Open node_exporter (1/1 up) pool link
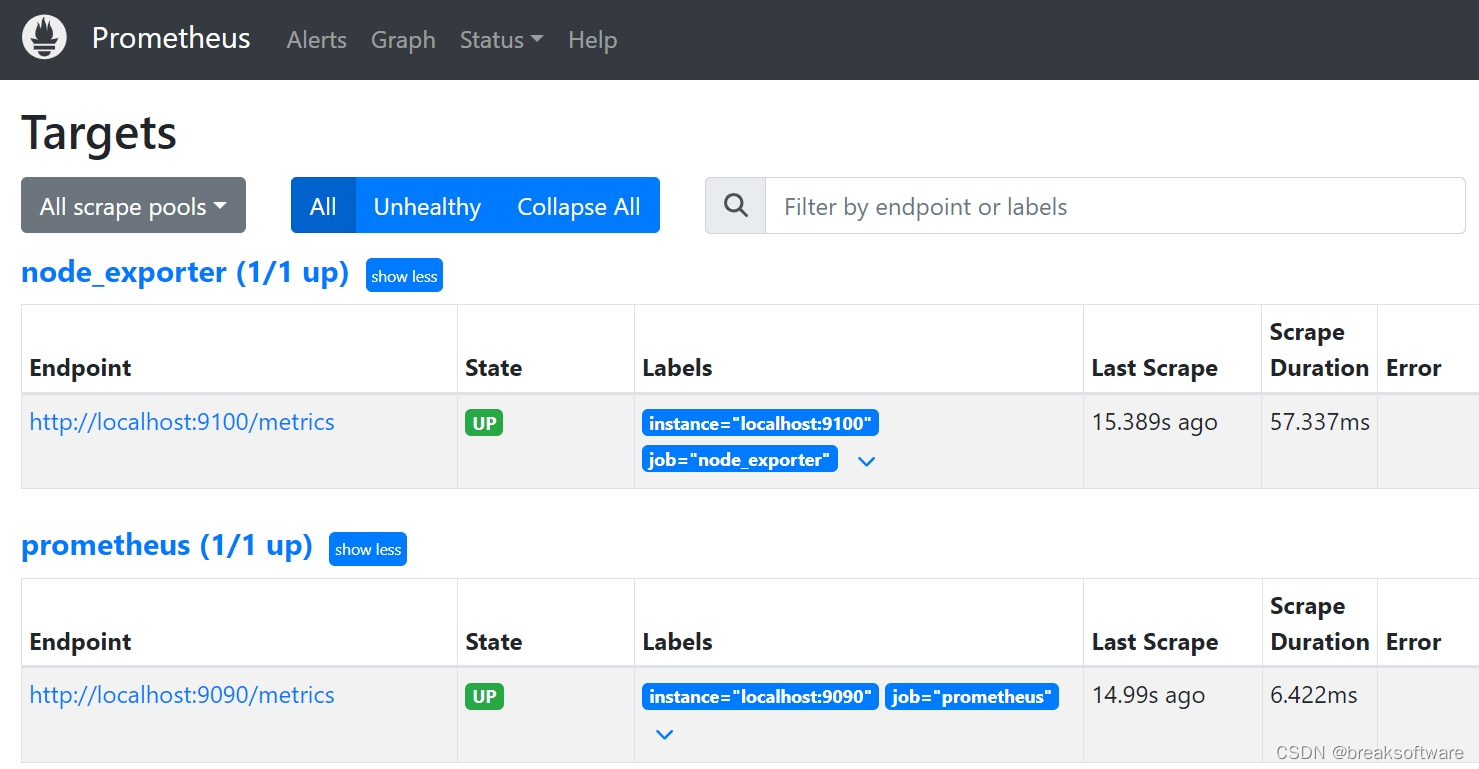1479x769 pixels. [x=185, y=272]
